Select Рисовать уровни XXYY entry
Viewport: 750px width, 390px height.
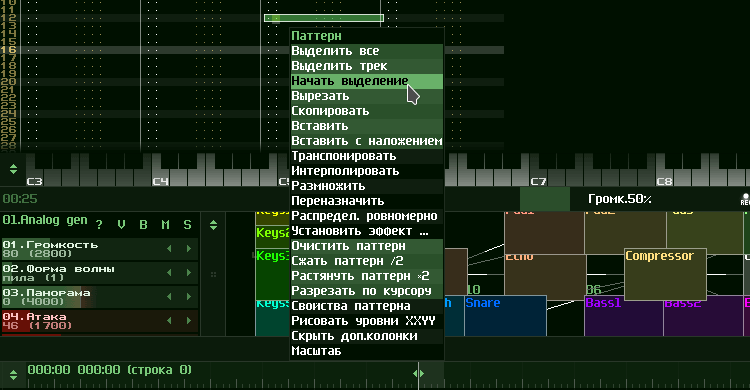[x=367, y=321]
